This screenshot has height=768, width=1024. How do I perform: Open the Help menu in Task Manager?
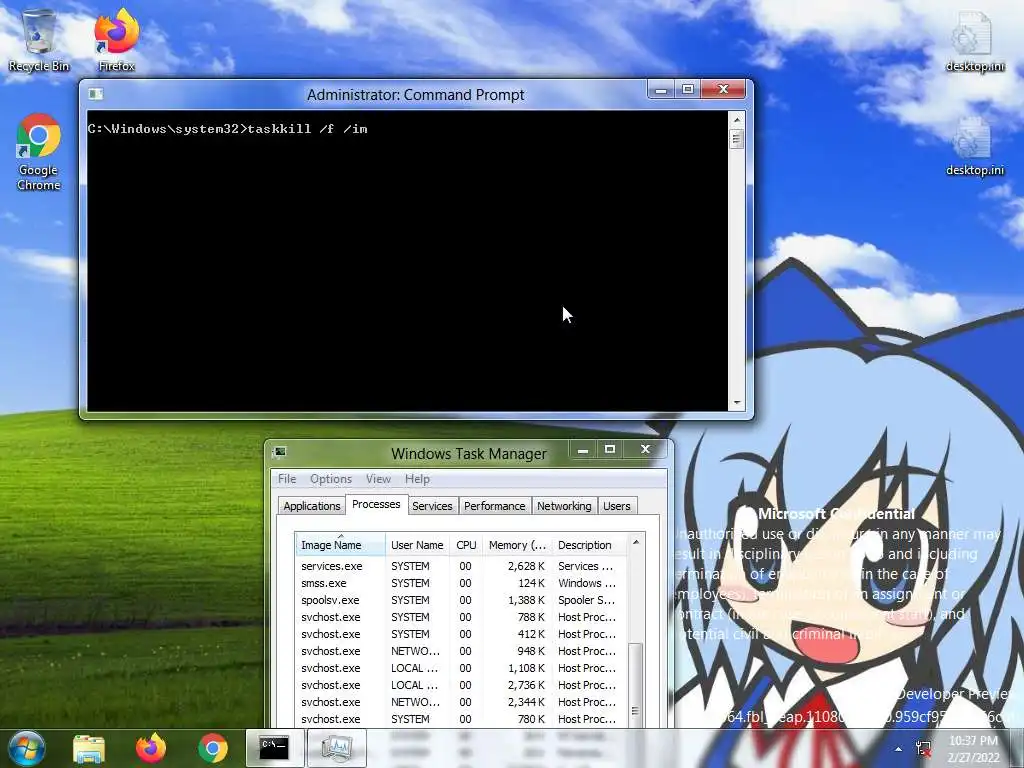(417, 479)
